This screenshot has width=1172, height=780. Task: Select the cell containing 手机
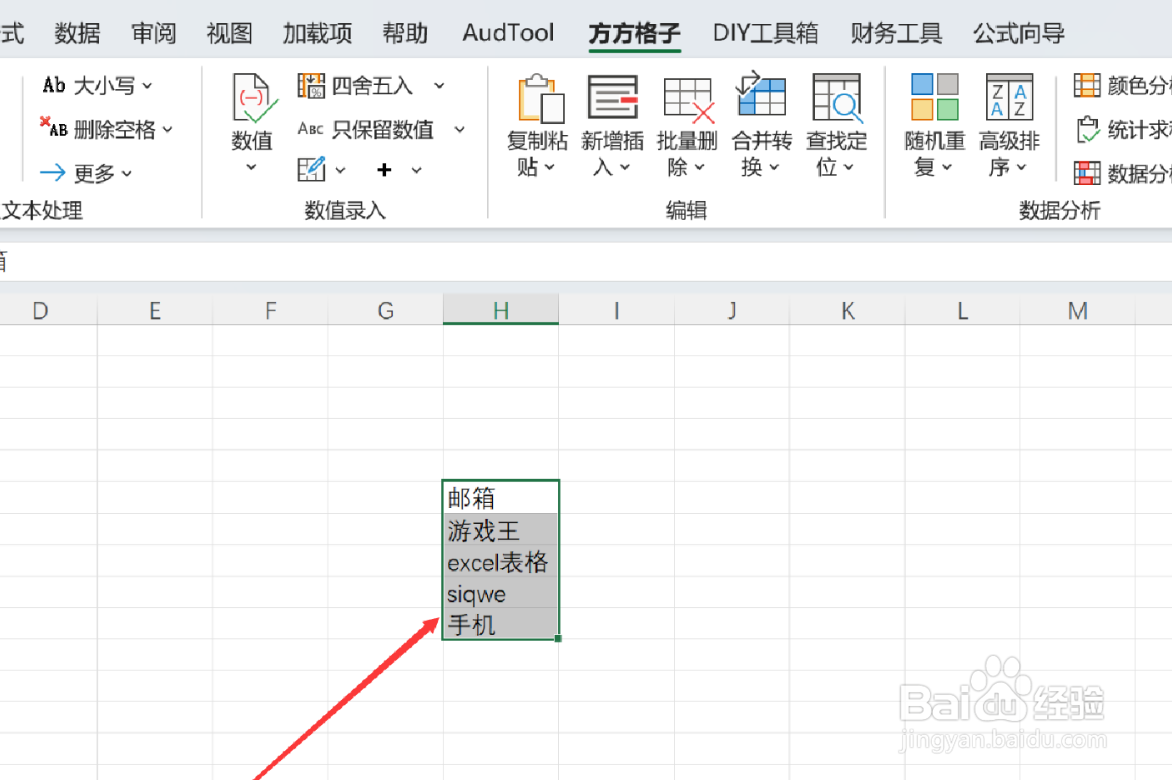[x=501, y=623]
